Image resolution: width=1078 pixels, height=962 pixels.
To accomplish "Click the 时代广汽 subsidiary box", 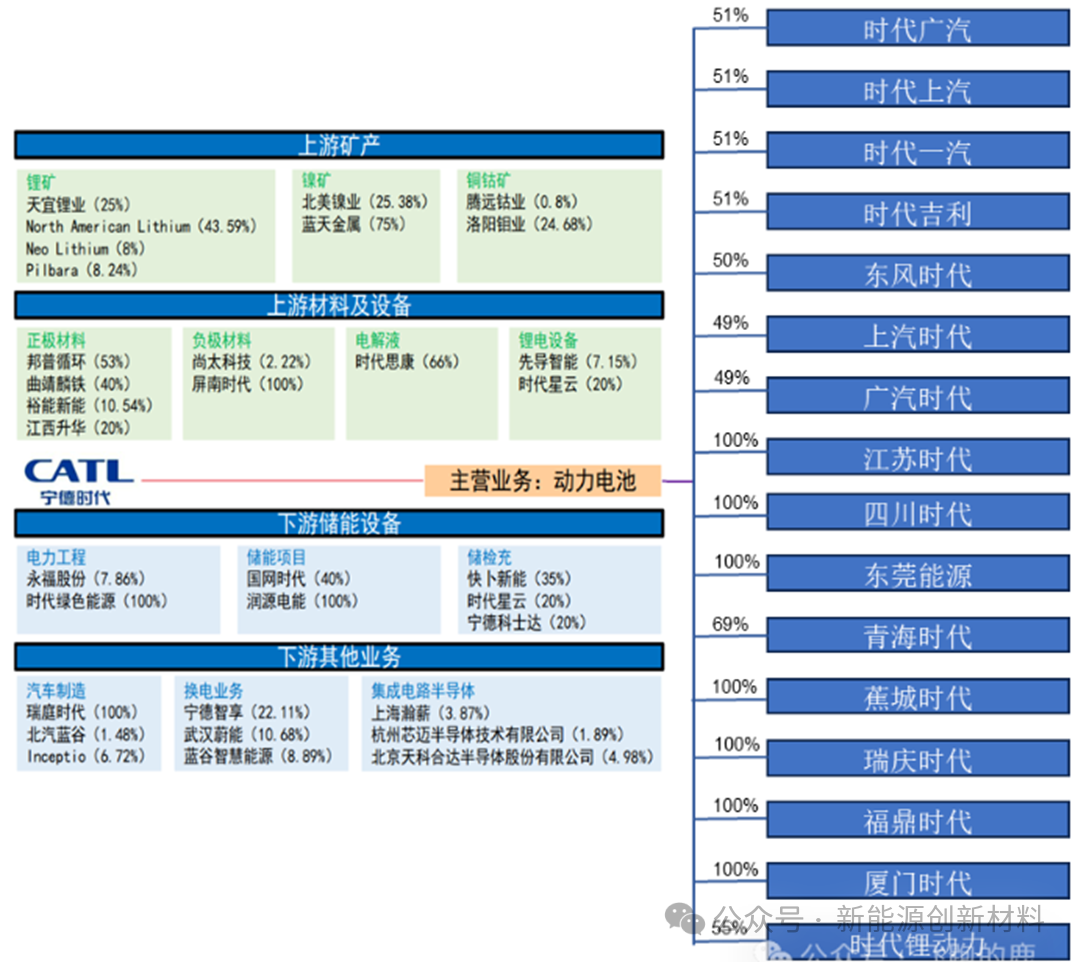I will click(918, 28).
